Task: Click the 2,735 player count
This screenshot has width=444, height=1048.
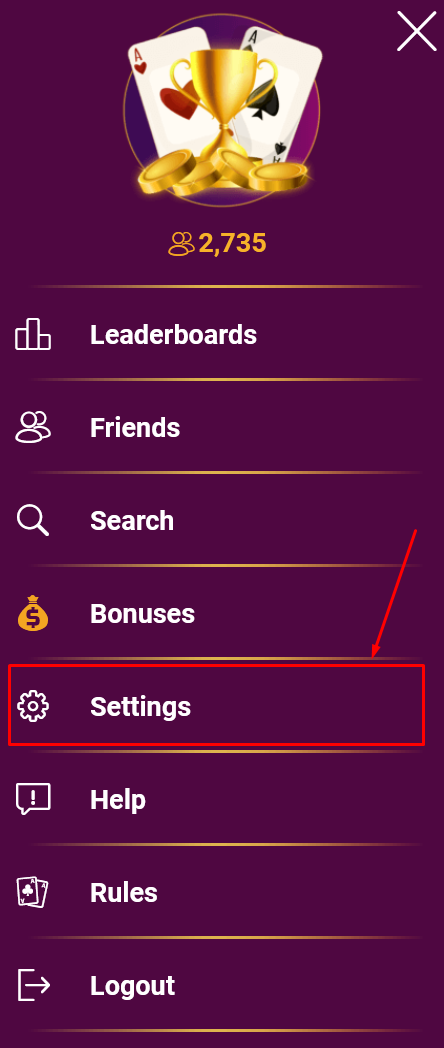Action: coord(233,243)
